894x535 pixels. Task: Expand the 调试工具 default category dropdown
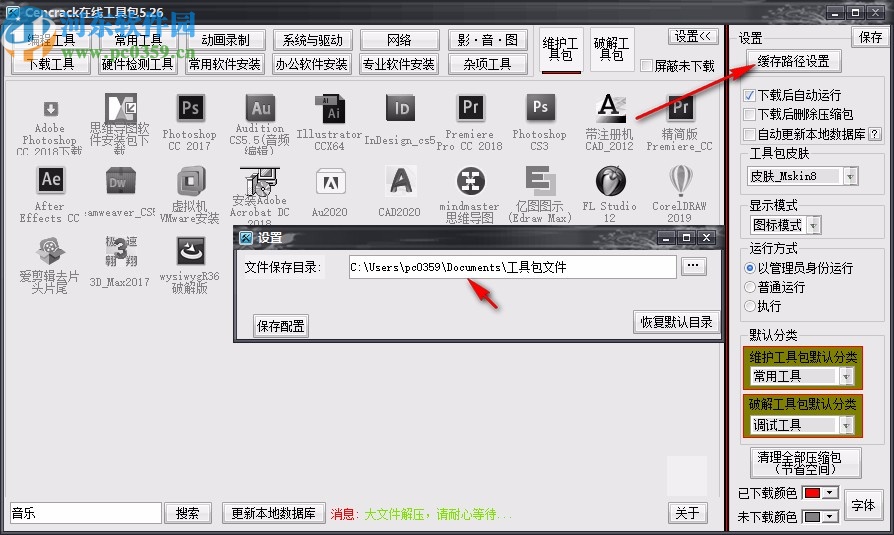coord(846,425)
